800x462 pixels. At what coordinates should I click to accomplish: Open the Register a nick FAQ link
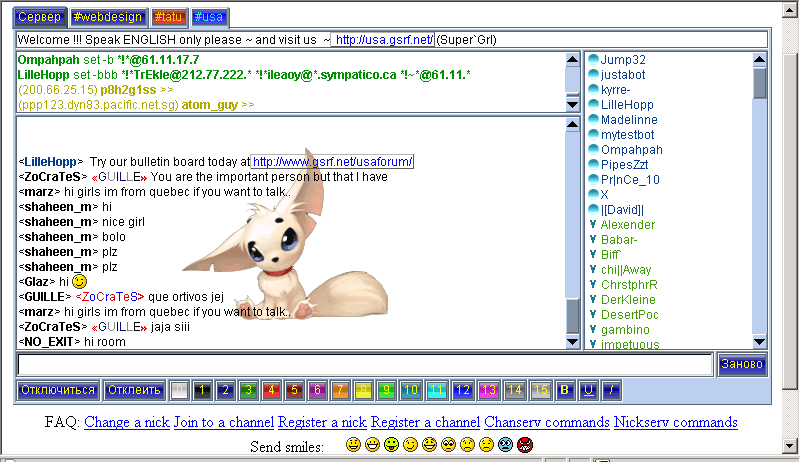(322, 422)
